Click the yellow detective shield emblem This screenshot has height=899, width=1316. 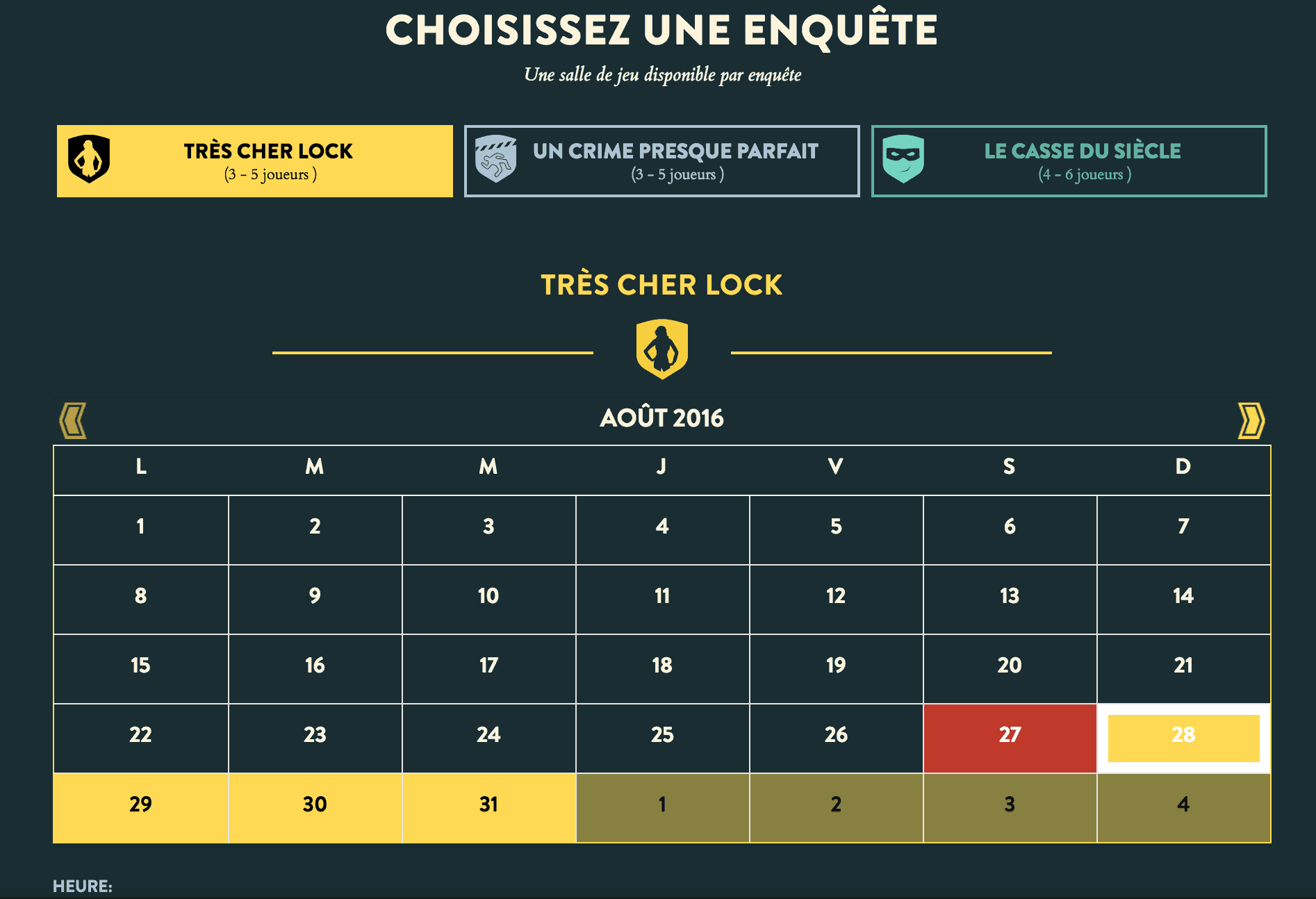pyautogui.click(x=661, y=349)
